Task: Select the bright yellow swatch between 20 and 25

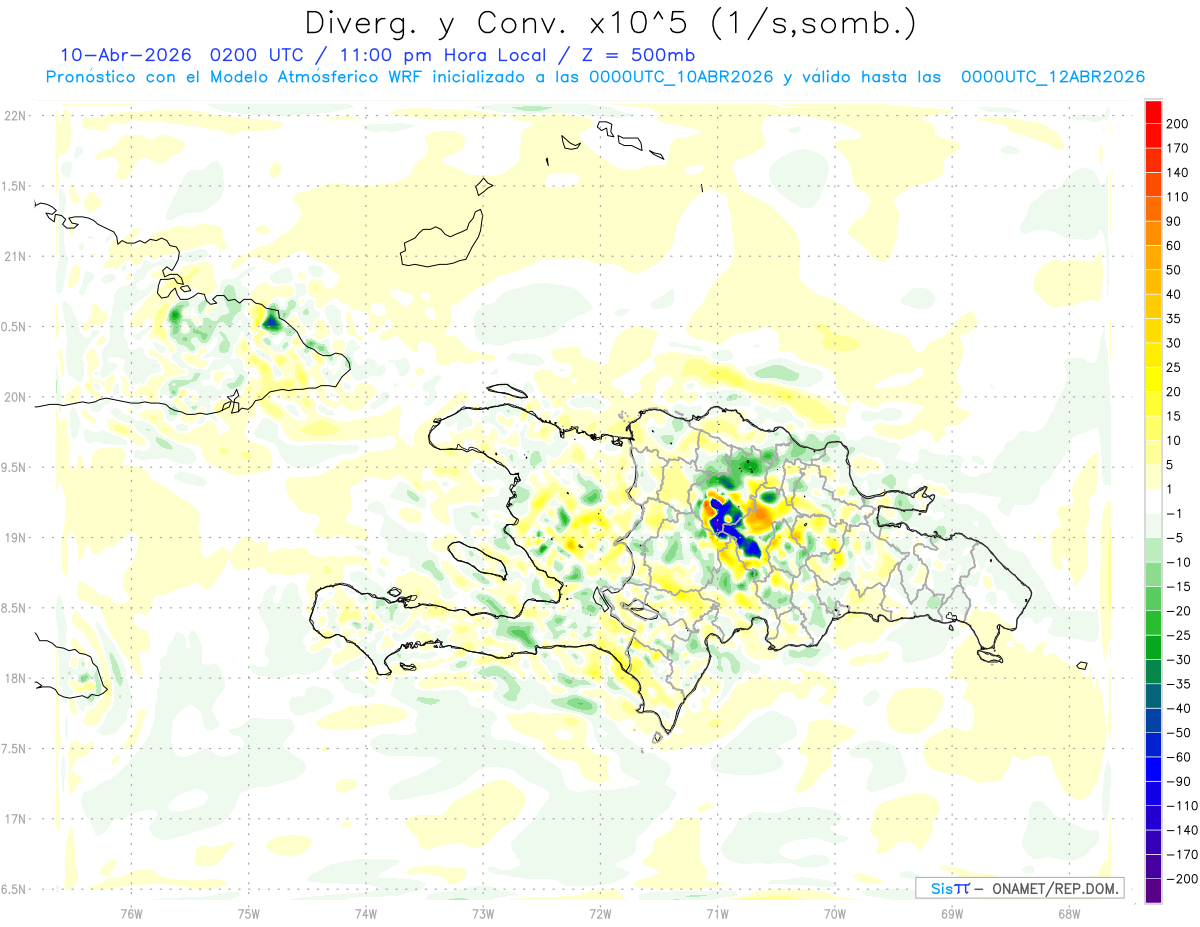Action: tap(1153, 379)
